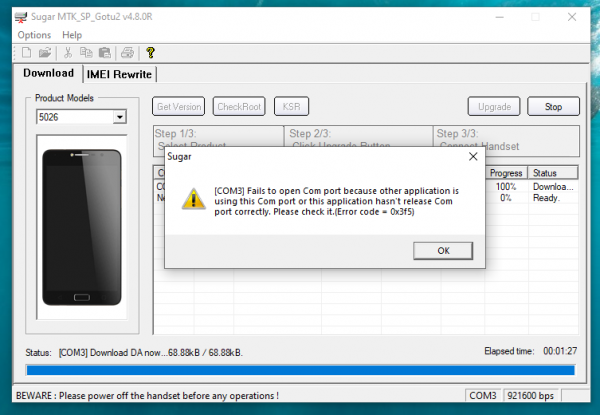Click the COM3 status bar entry
Screen dimensions: 600x415
(x=483, y=396)
